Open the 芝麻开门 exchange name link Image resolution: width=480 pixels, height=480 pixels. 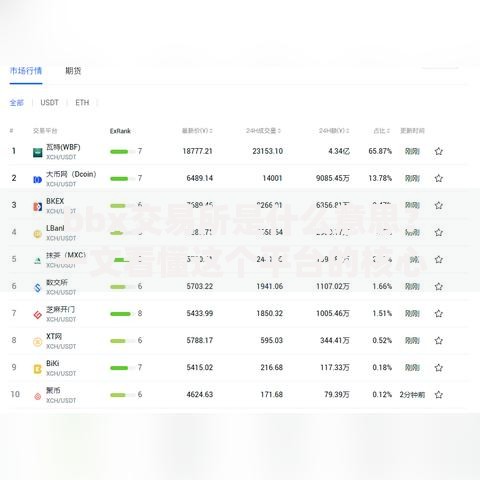click(60, 309)
